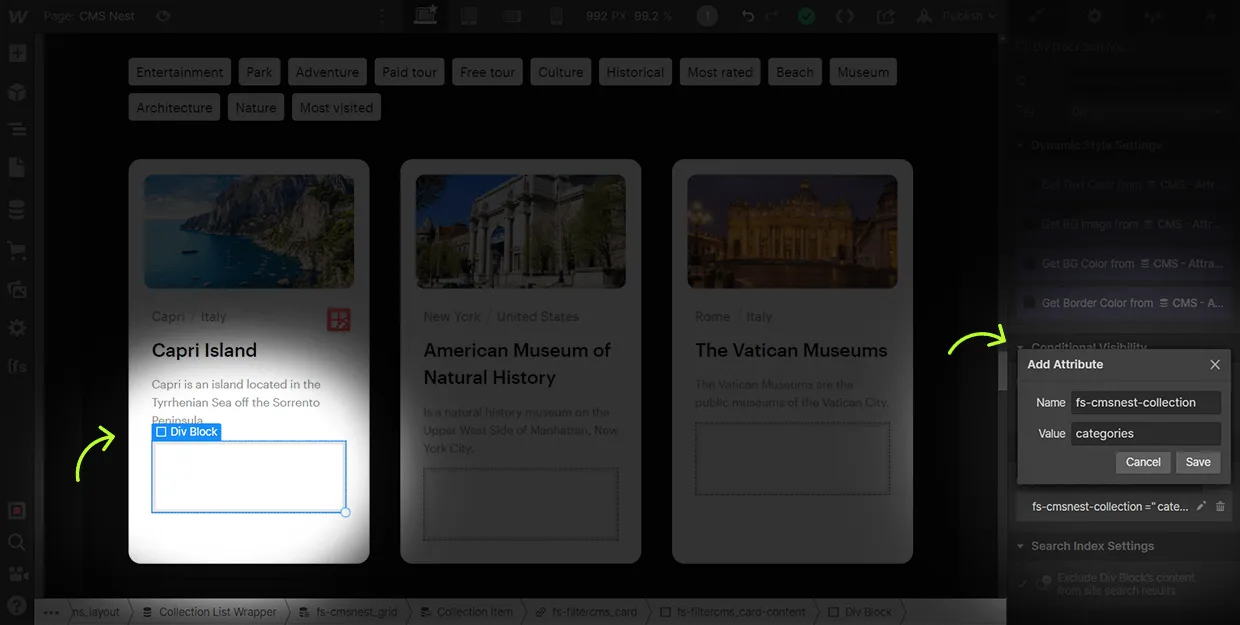Click the Entertainment category tag
The image size is (1240, 625).
coord(180,72)
